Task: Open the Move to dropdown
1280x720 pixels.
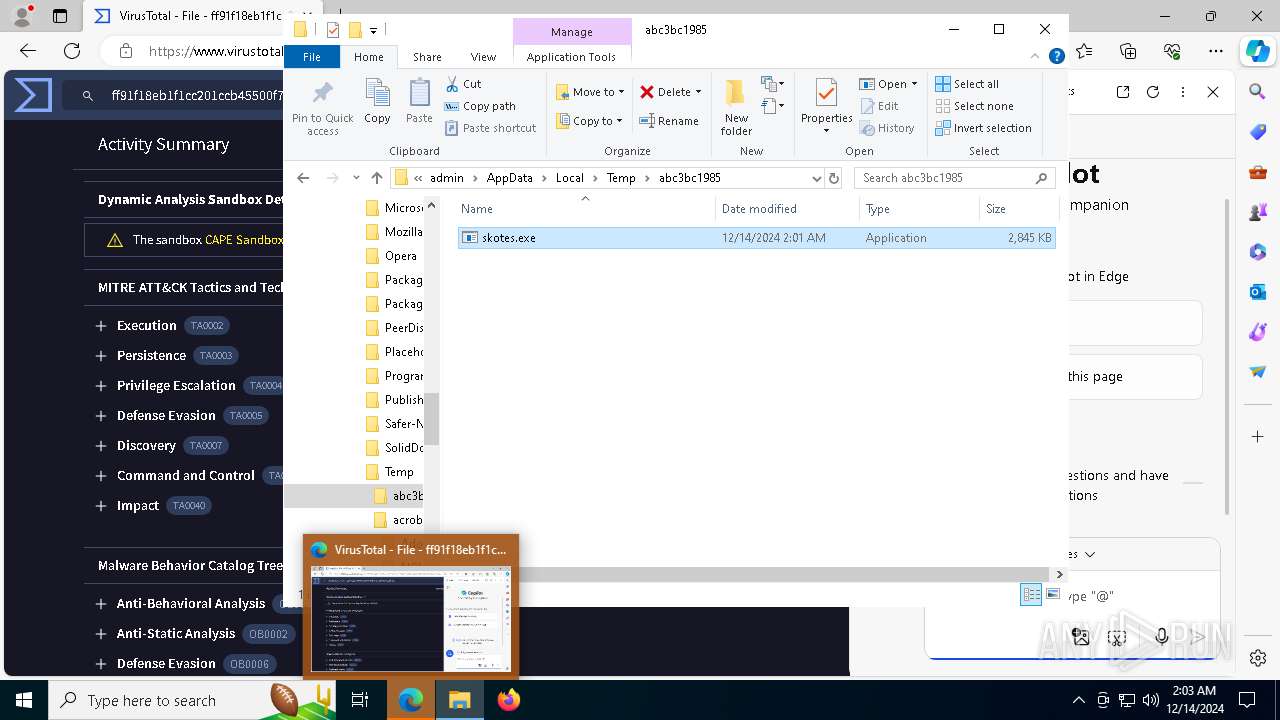Action: coord(590,92)
